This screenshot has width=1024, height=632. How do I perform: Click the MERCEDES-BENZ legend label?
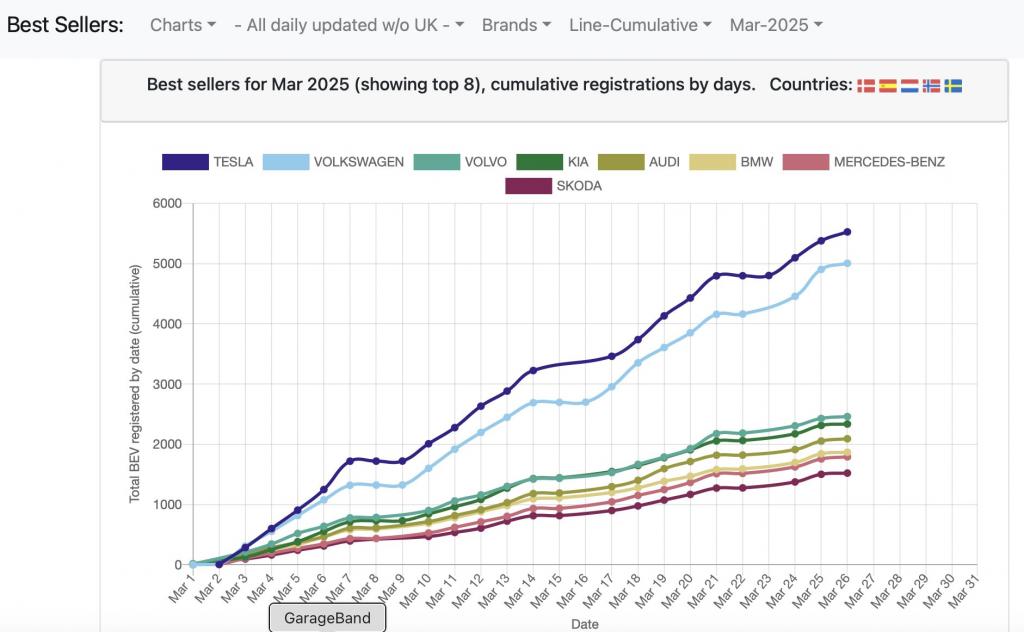[x=889, y=162]
